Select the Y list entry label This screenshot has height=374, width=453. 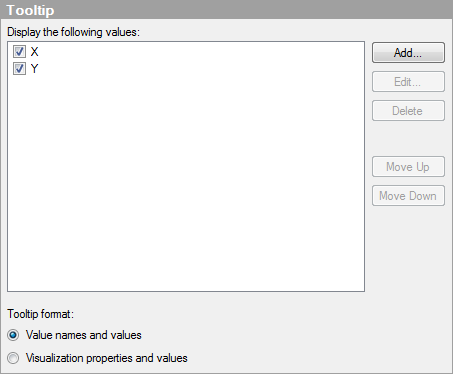pos(34,69)
